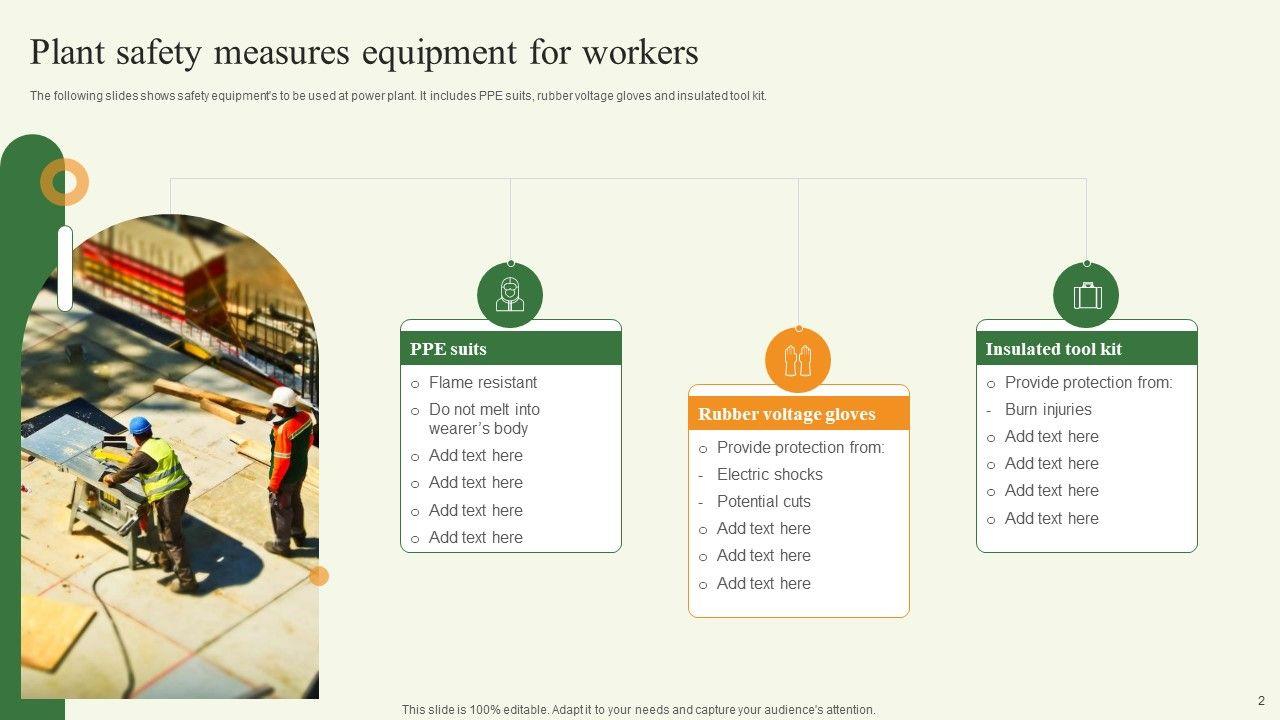Select the slide title about plant safety measures
Viewport: 1280px width, 720px height.
click(364, 52)
